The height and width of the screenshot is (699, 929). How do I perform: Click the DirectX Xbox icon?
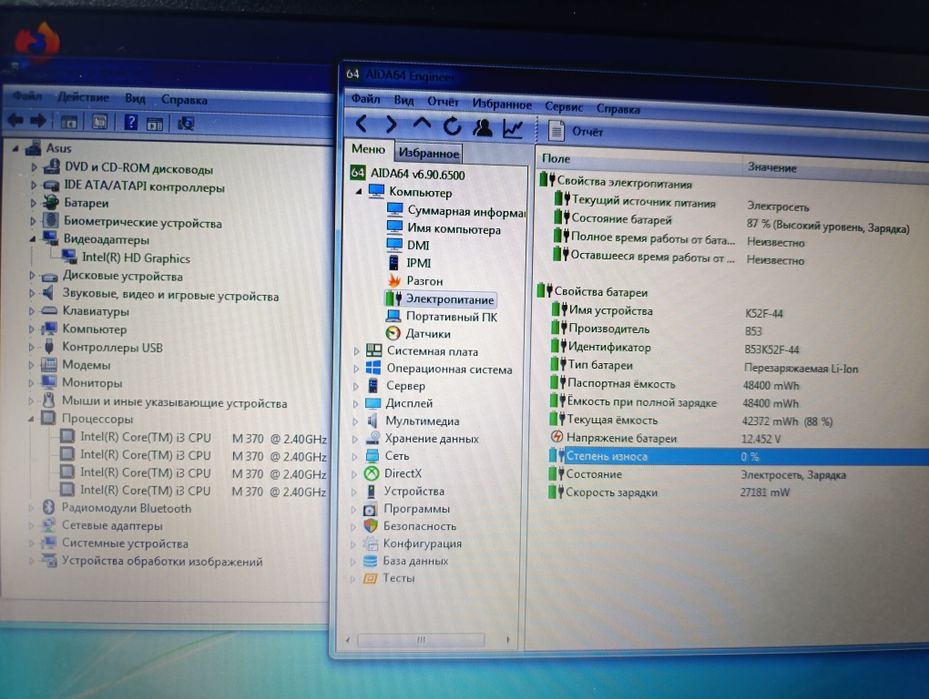pos(371,473)
